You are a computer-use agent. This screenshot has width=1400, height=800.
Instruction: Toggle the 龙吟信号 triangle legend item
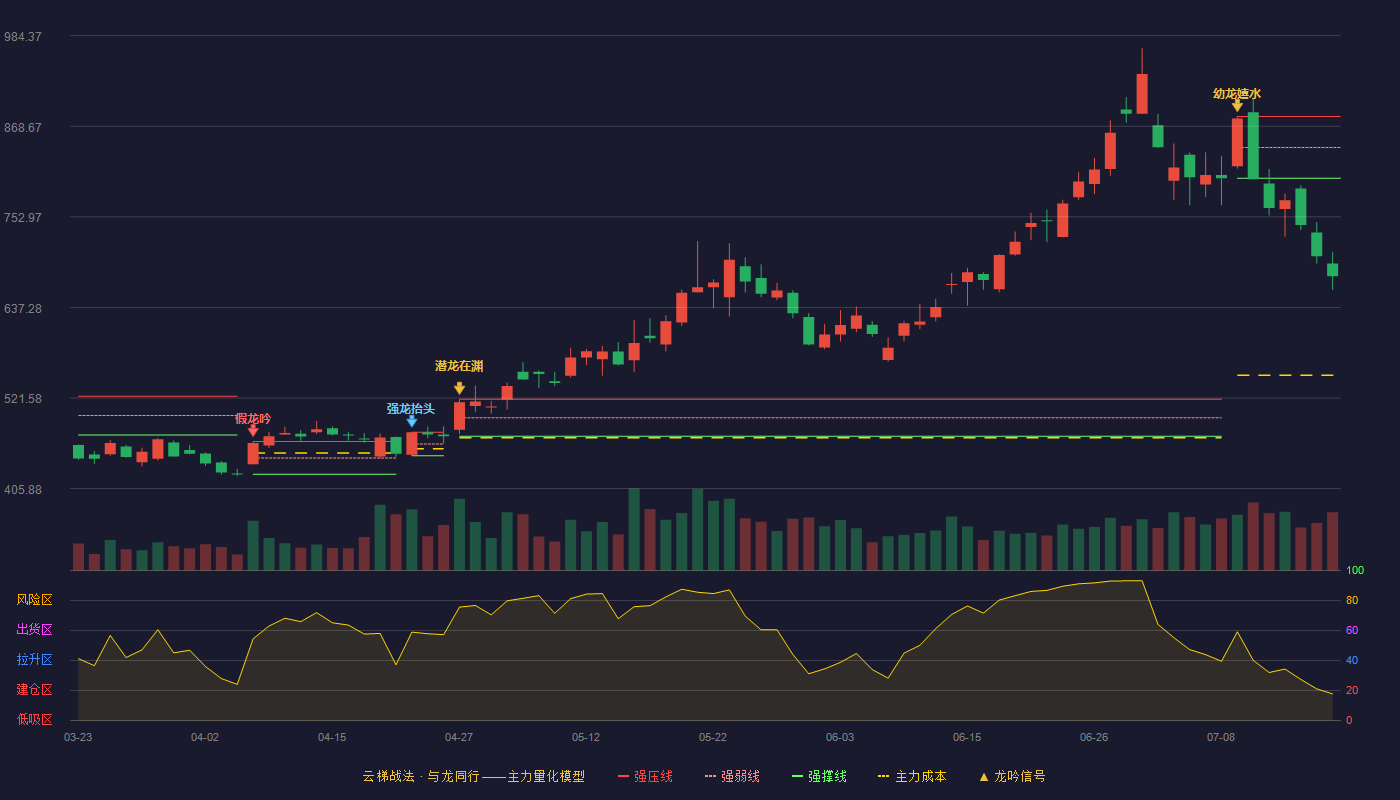(1012, 776)
